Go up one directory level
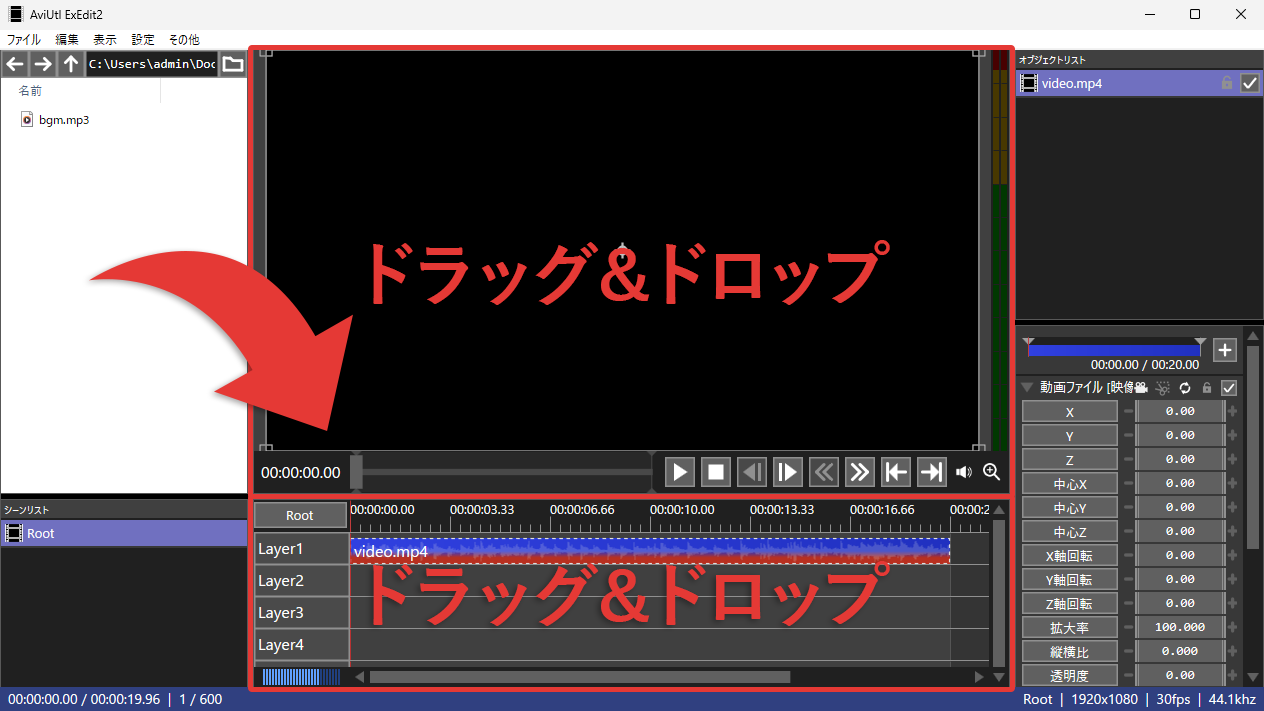The width and height of the screenshot is (1264, 711). 70,64
